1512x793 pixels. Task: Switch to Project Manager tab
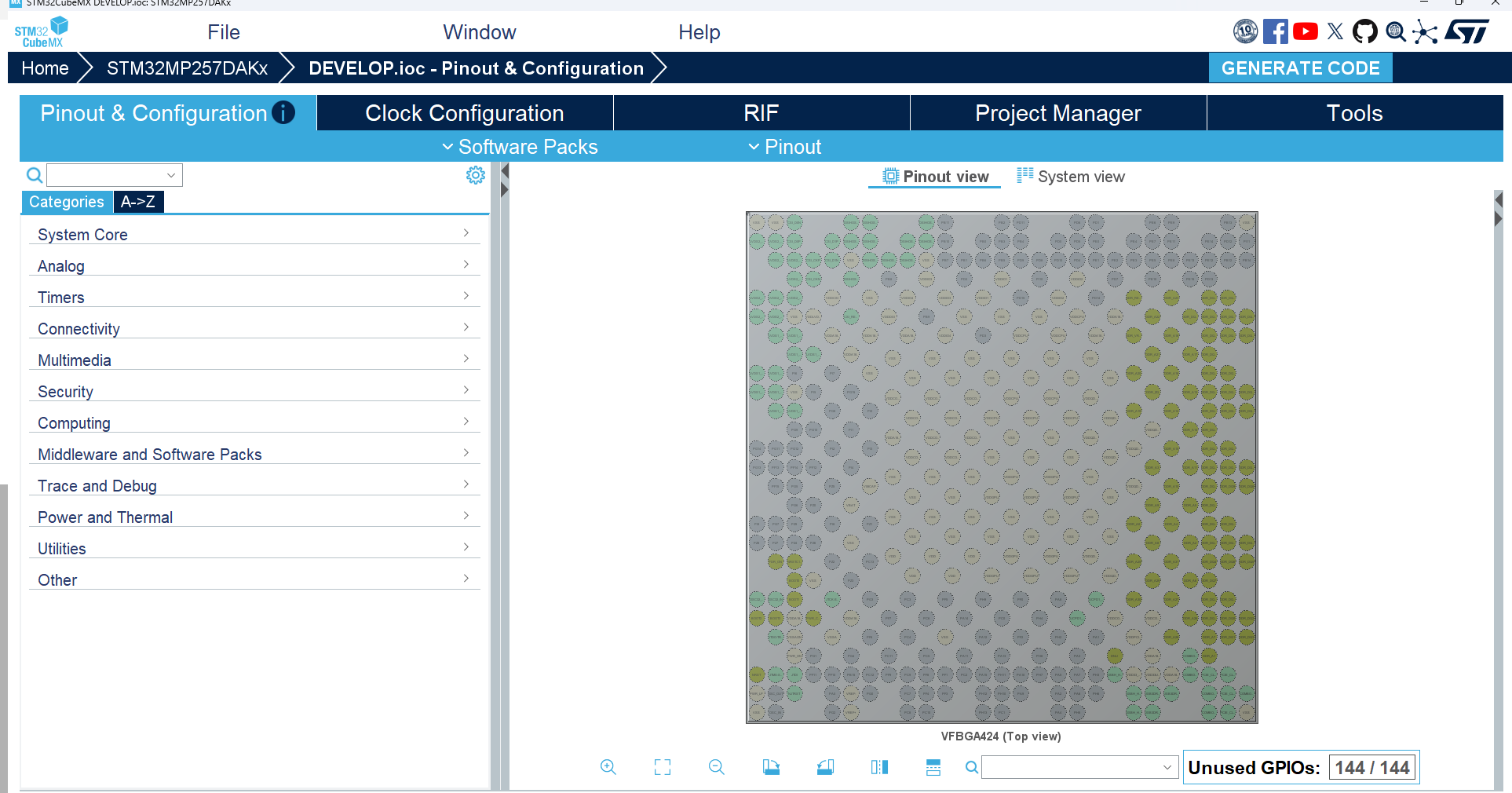(x=1058, y=113)
